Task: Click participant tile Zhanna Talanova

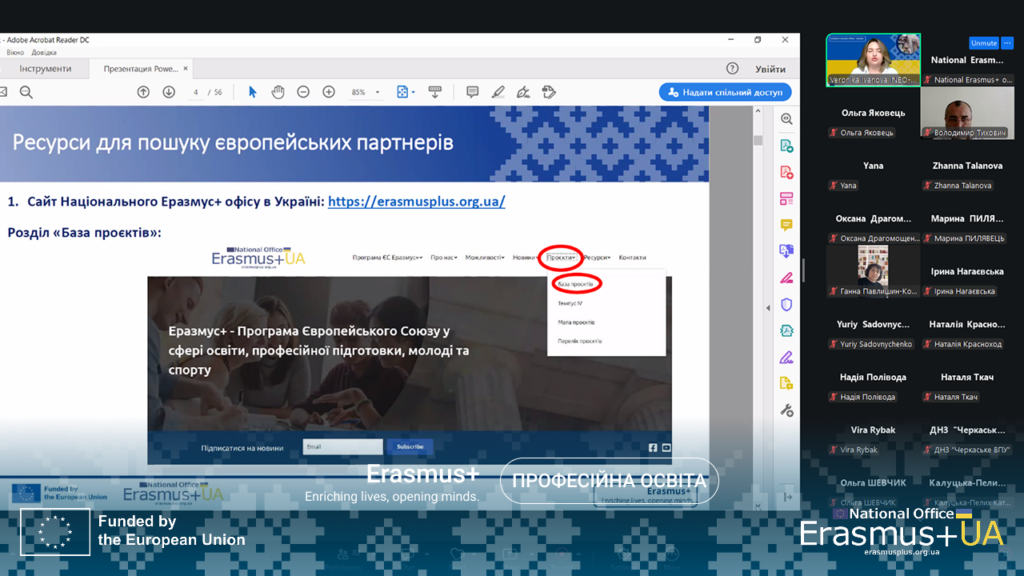Action: click(967, 166)
